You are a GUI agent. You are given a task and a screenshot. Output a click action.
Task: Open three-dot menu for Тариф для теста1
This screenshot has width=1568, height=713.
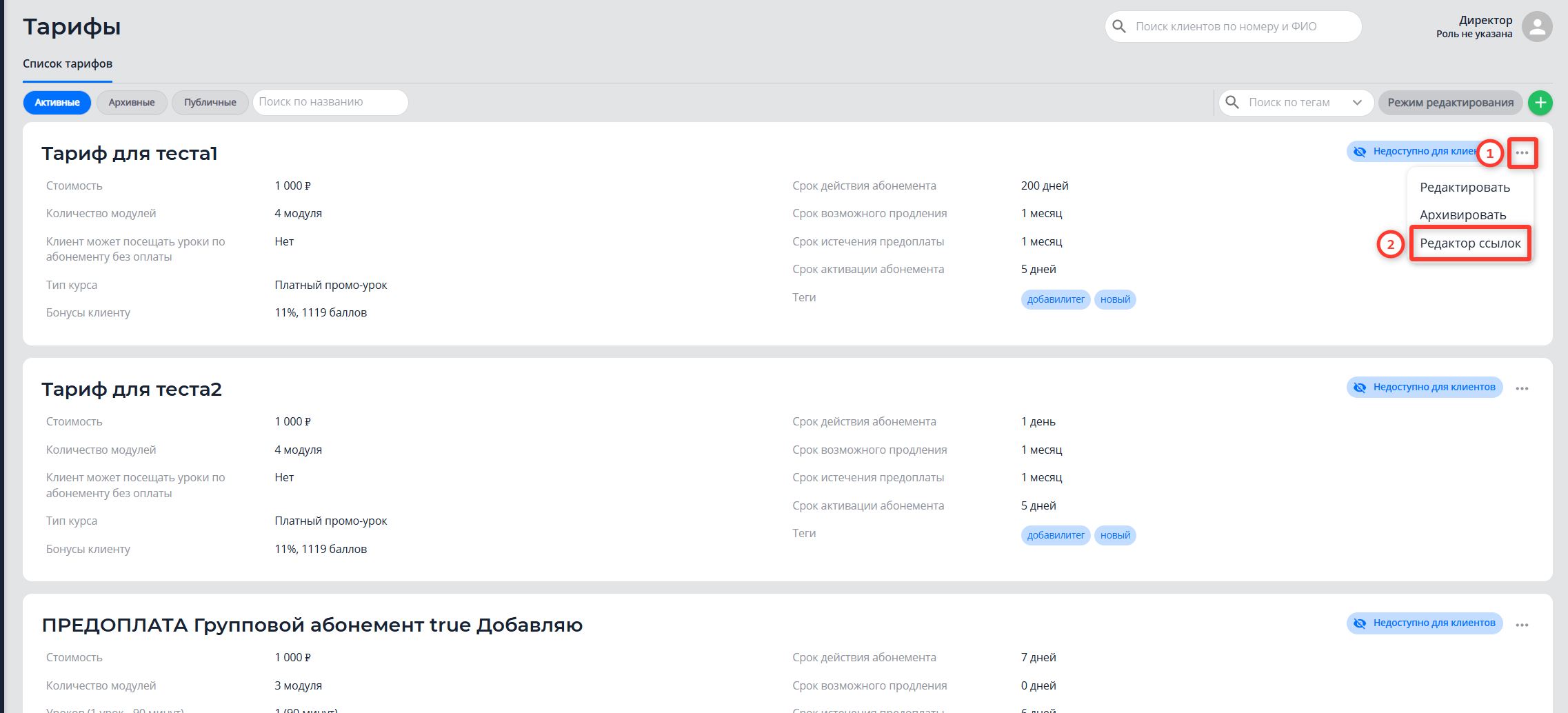pos(1522,152)
